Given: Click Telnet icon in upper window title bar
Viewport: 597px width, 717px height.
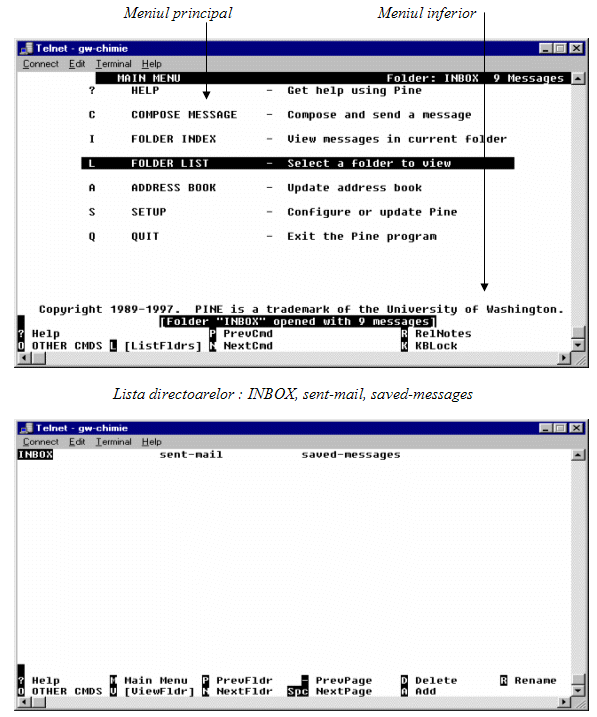Looking at the screenshot, I should [x=27, y=48].
